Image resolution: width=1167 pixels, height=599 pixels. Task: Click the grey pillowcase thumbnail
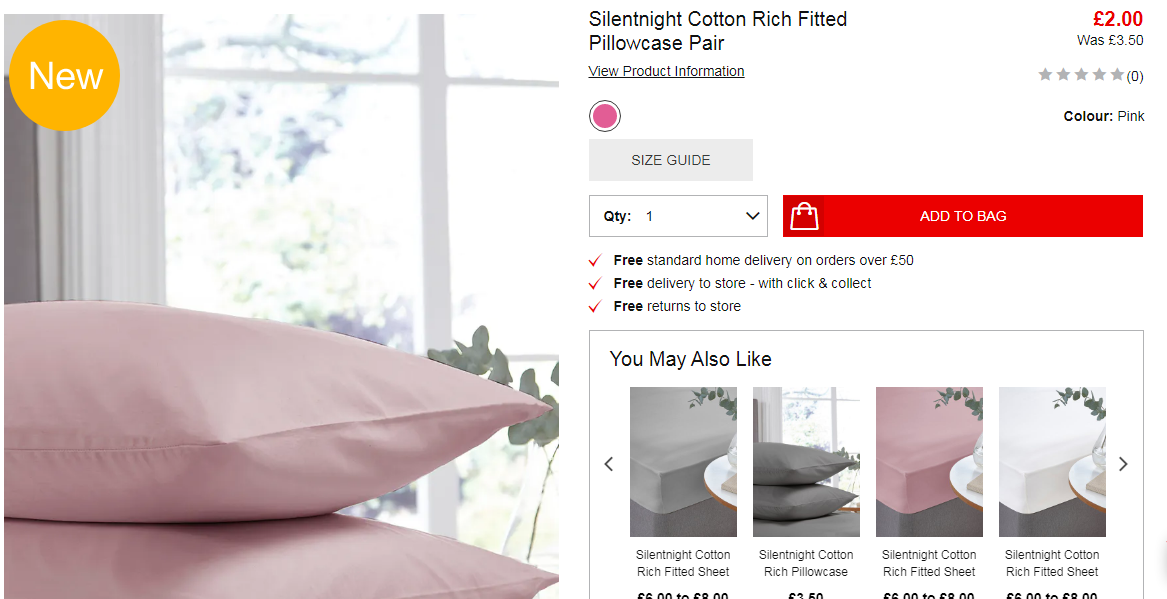click(806, 461)
